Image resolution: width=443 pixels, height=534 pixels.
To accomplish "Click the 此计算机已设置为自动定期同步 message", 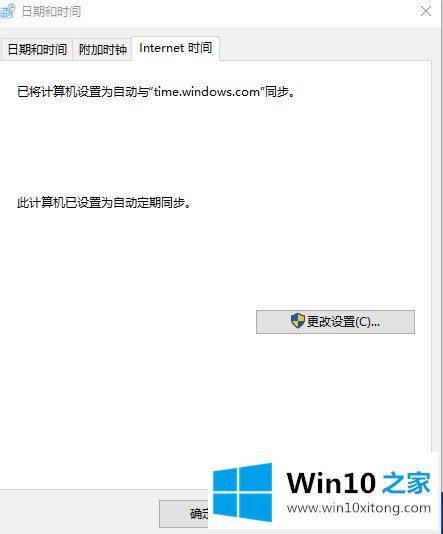I will tap(104, 203).
